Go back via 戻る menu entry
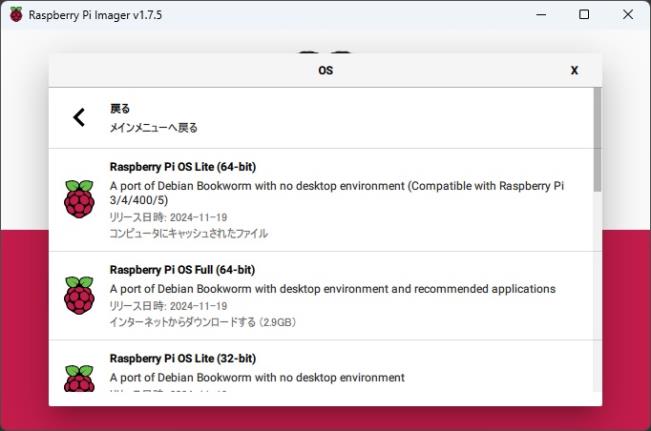 point(321,118)
